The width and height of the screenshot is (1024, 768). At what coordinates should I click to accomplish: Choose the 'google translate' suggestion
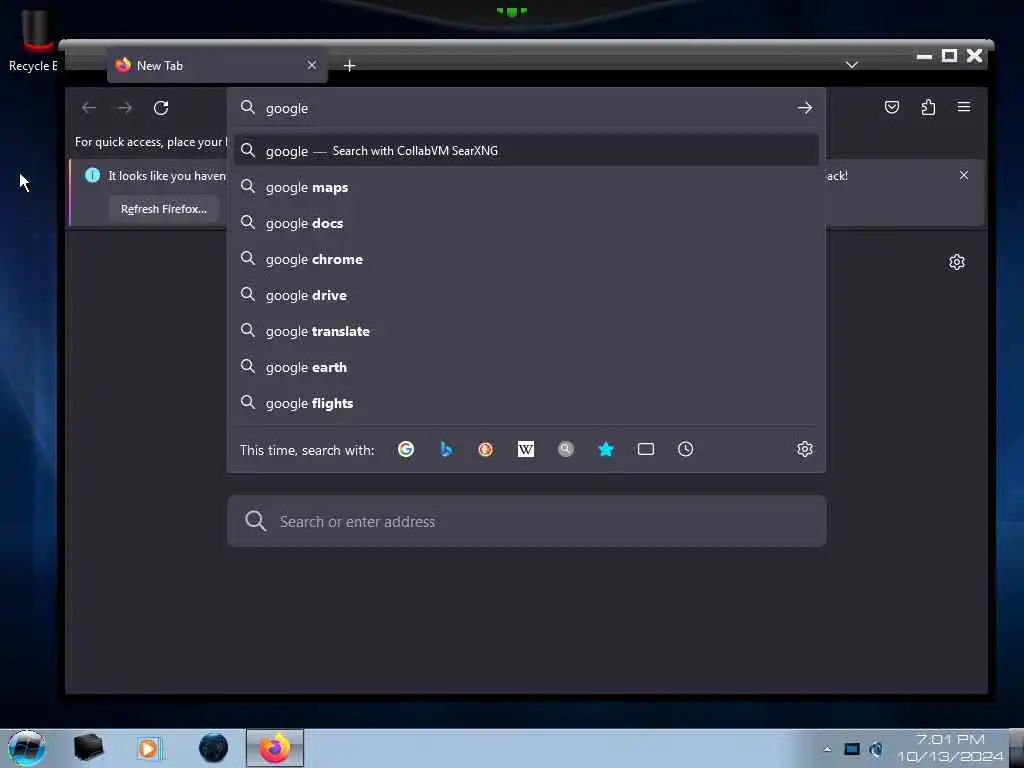pyautogui.click(x=526, y=331)
